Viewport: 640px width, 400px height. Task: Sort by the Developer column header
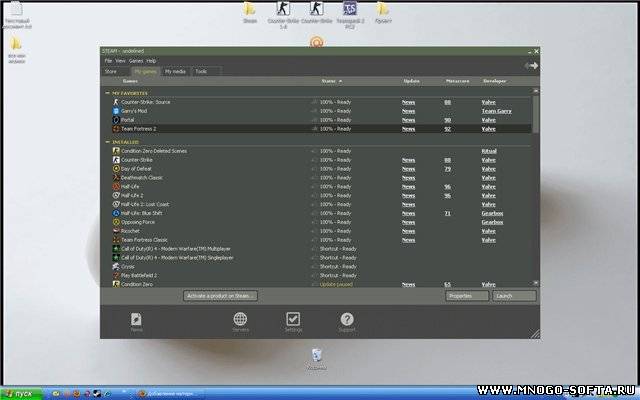(494, 81)
